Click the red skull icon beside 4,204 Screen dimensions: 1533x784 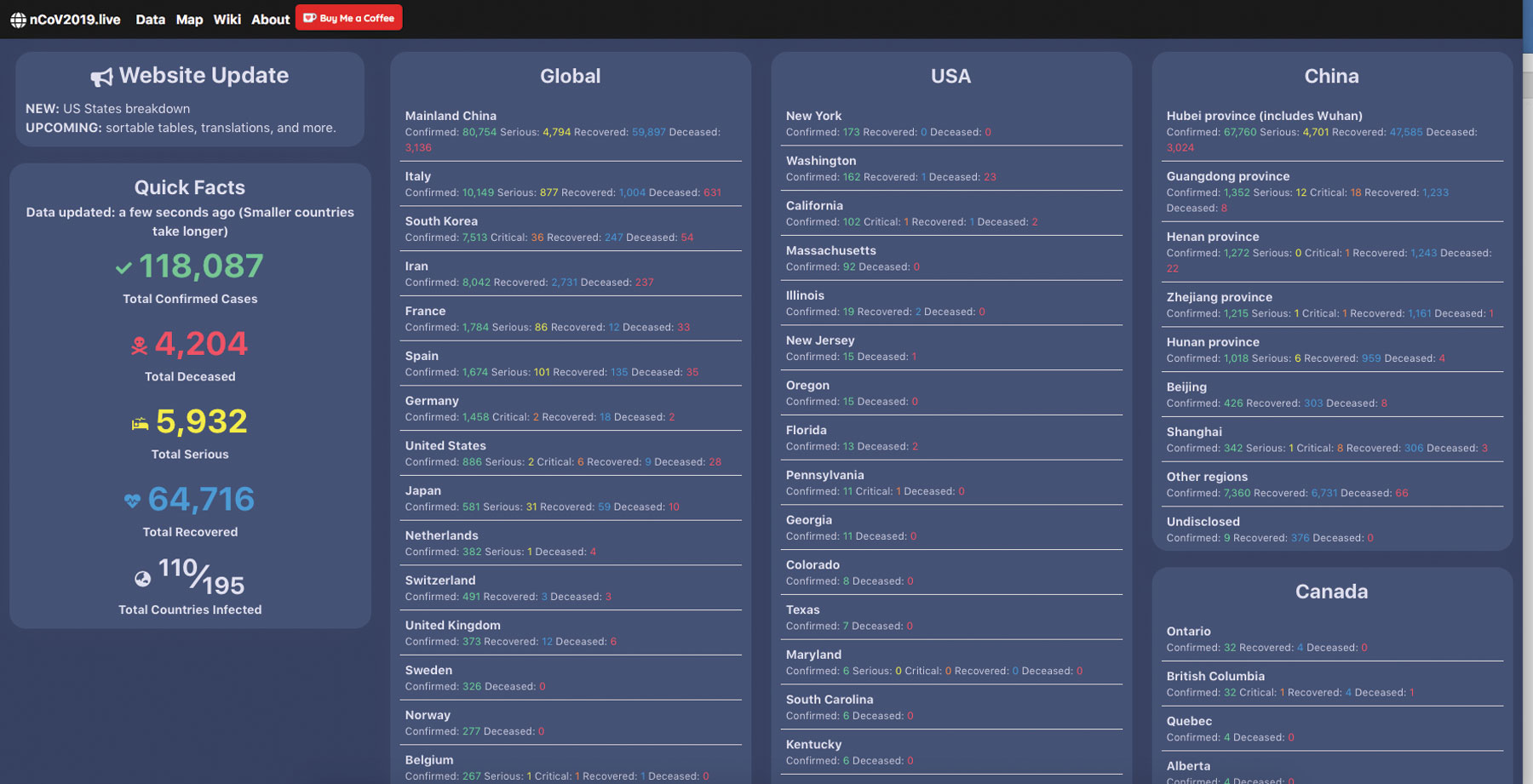pos(139,346)
